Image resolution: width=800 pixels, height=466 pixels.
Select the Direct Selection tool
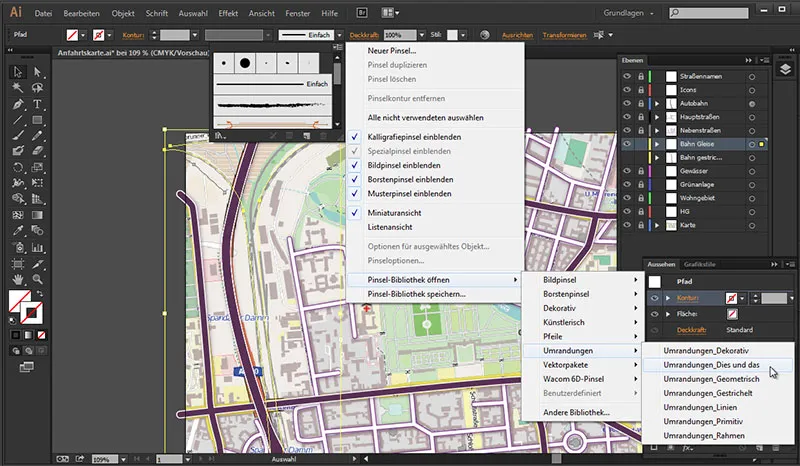click(37, 72)
